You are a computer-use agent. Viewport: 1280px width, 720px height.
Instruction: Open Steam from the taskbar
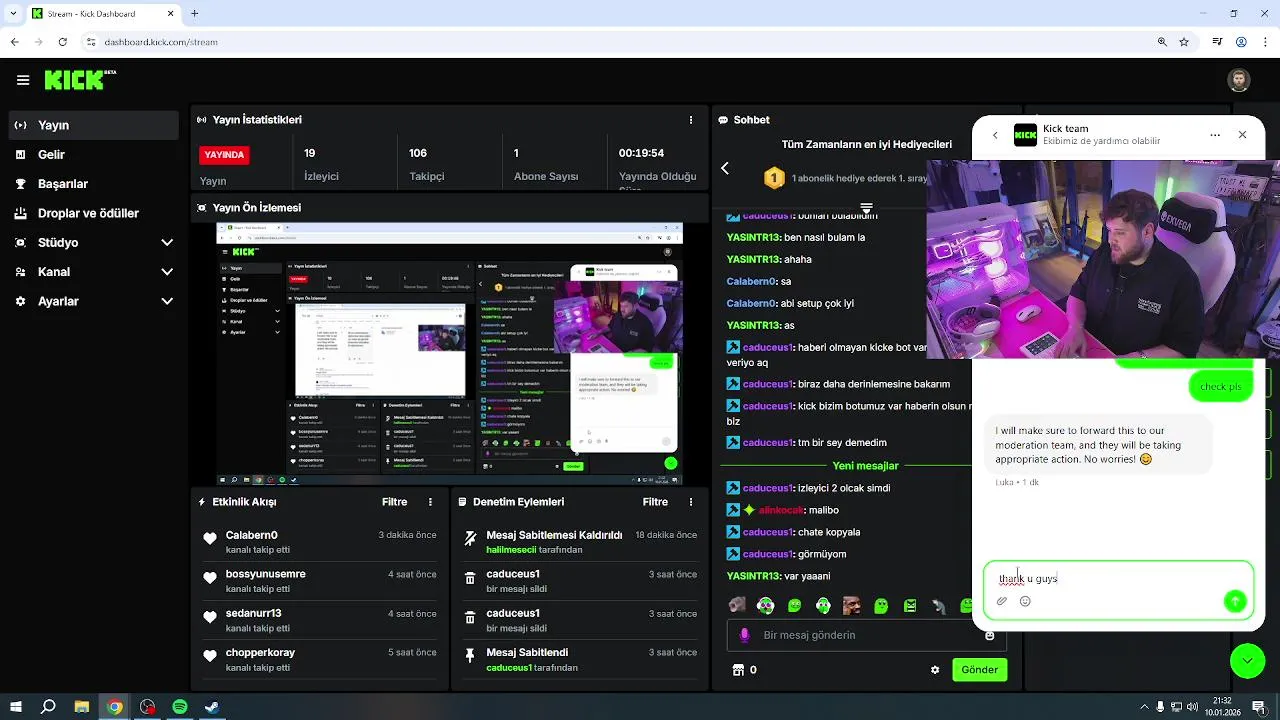tap(212, 707)
